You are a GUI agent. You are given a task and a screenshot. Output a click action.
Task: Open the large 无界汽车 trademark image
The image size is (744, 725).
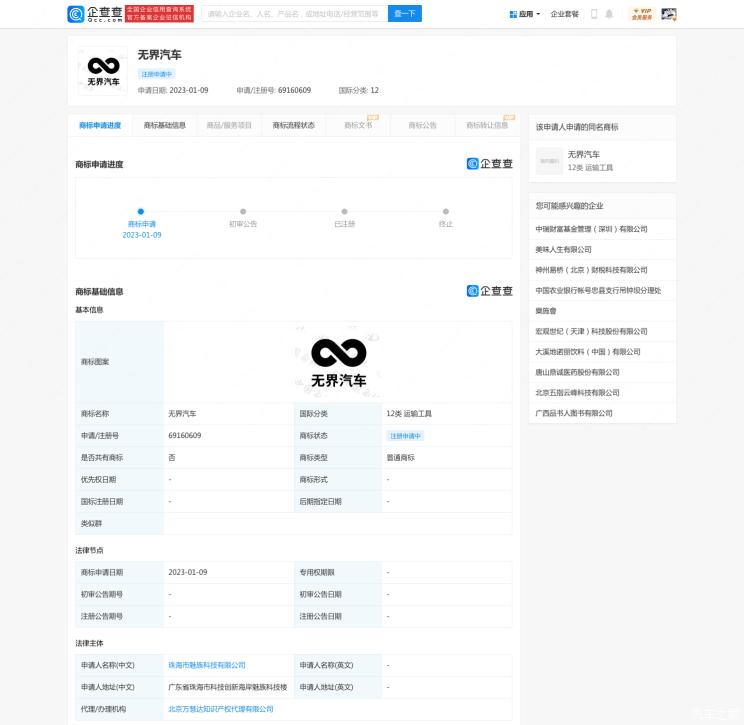(x=338, y=361)
